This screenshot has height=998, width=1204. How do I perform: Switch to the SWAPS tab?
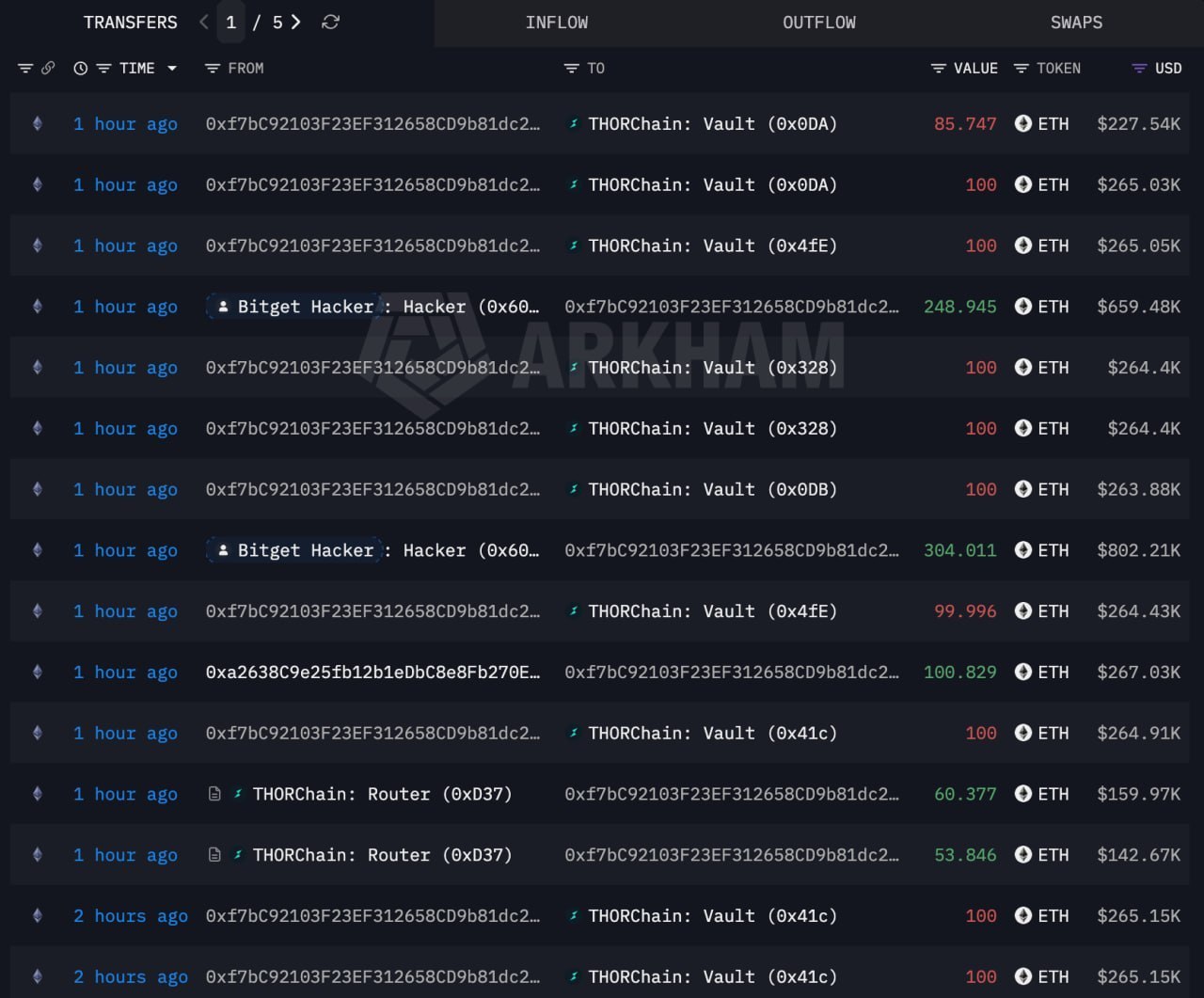[1076, 23]
